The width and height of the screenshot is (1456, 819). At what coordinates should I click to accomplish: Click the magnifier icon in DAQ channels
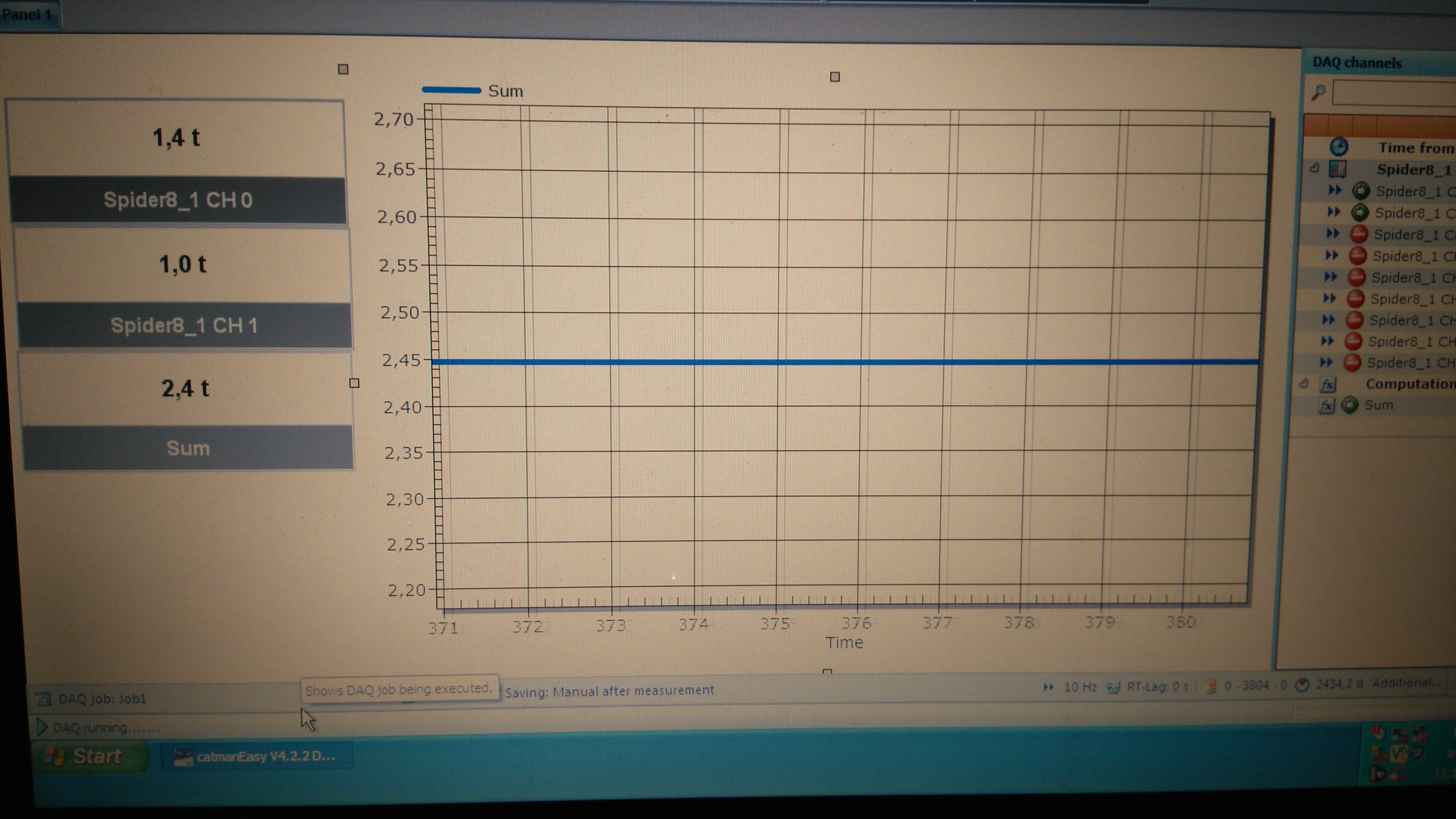[1318, 92]
